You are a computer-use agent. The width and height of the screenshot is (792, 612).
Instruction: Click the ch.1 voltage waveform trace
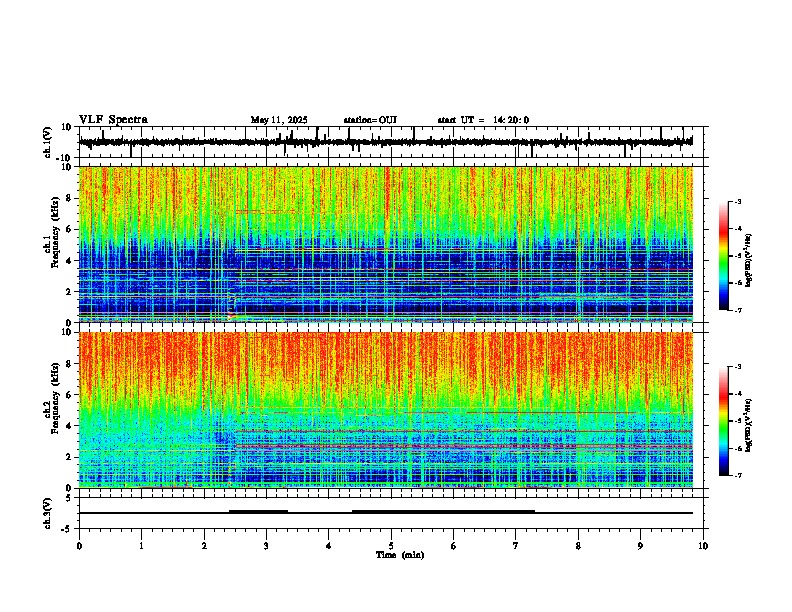point(385,142)
